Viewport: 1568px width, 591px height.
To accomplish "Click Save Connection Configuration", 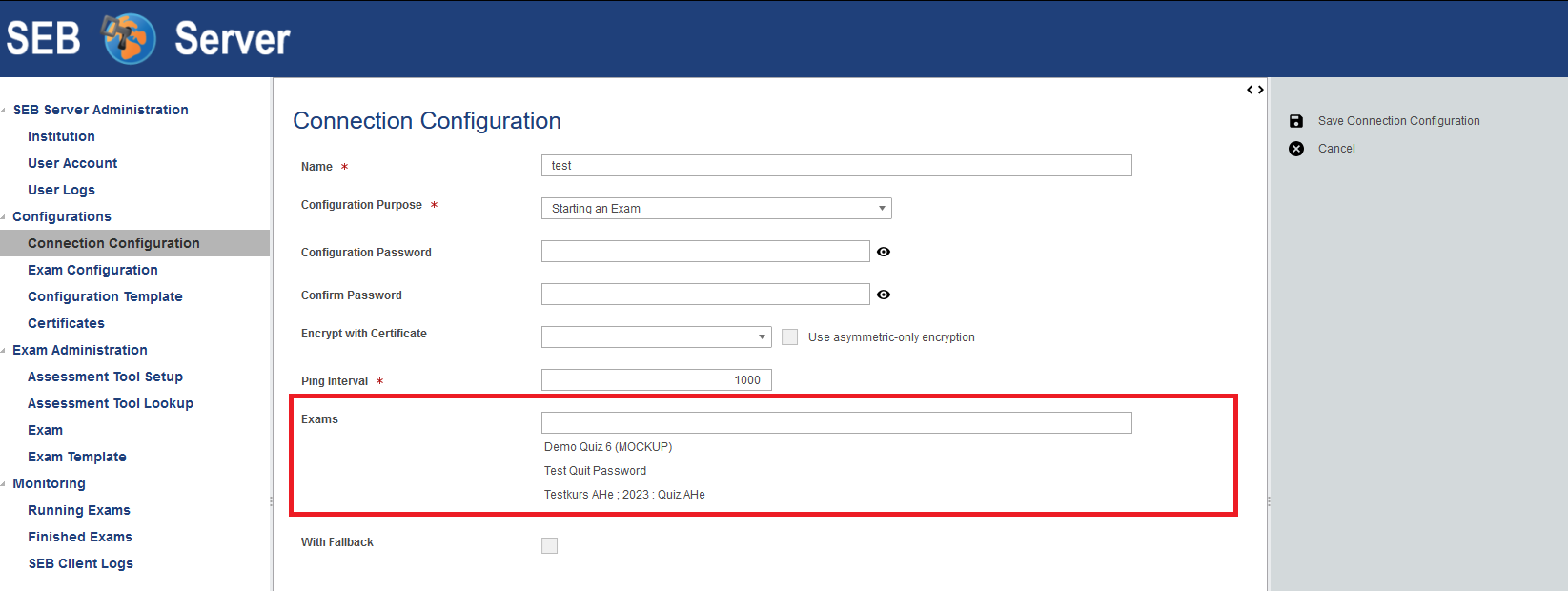I will (x=1398, y=121).
